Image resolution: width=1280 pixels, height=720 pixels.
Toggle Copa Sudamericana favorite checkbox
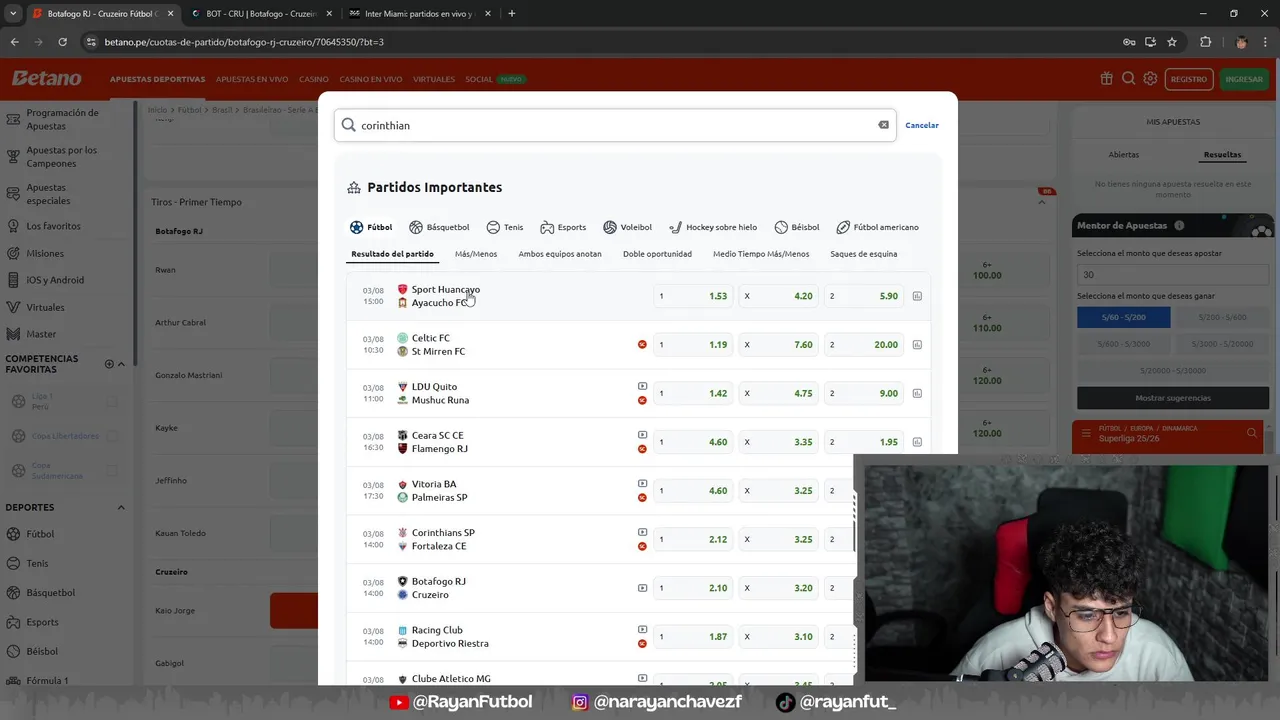tap(112, 470)
